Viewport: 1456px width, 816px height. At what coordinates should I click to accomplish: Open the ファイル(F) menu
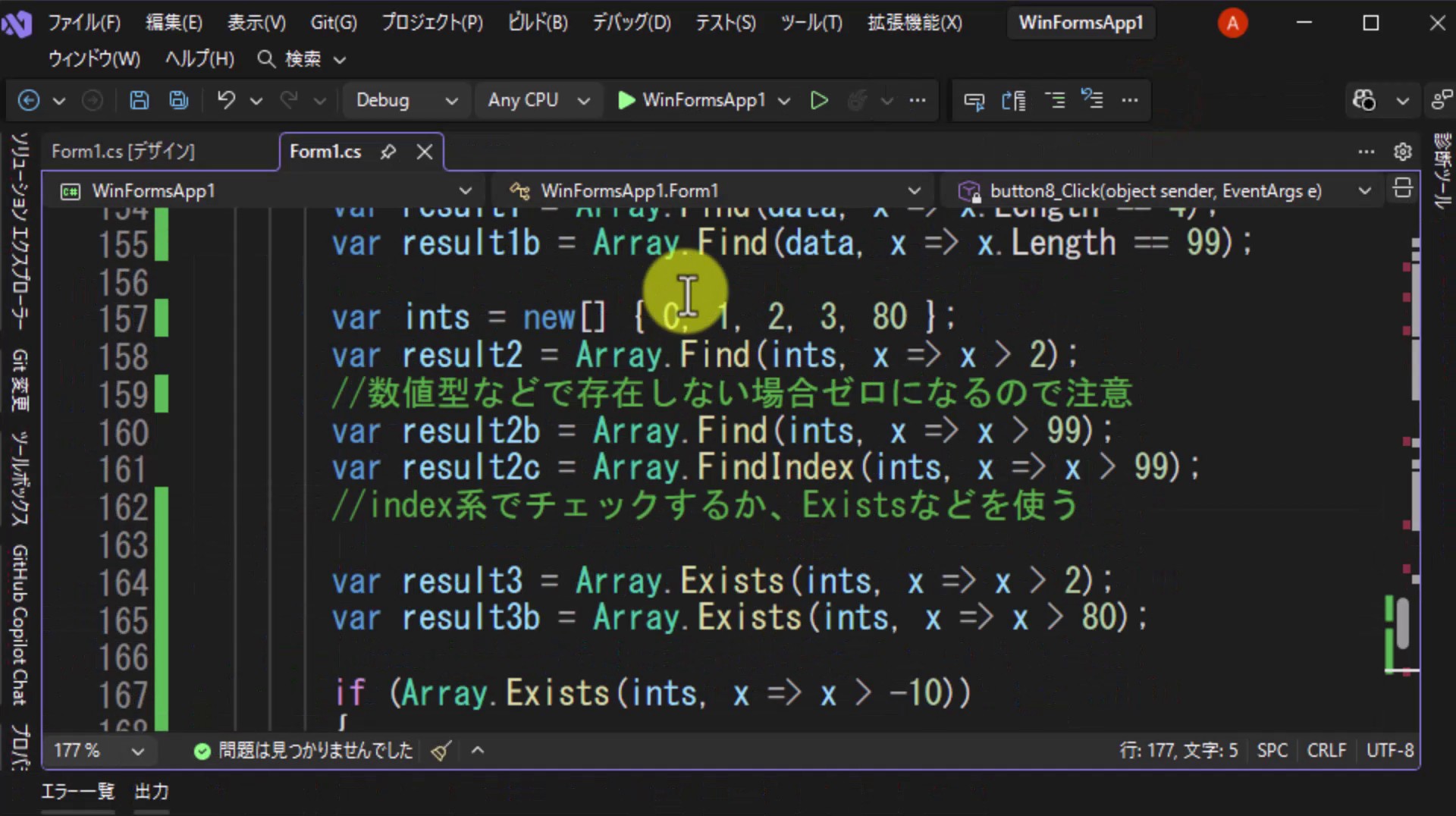coord(84,23)
